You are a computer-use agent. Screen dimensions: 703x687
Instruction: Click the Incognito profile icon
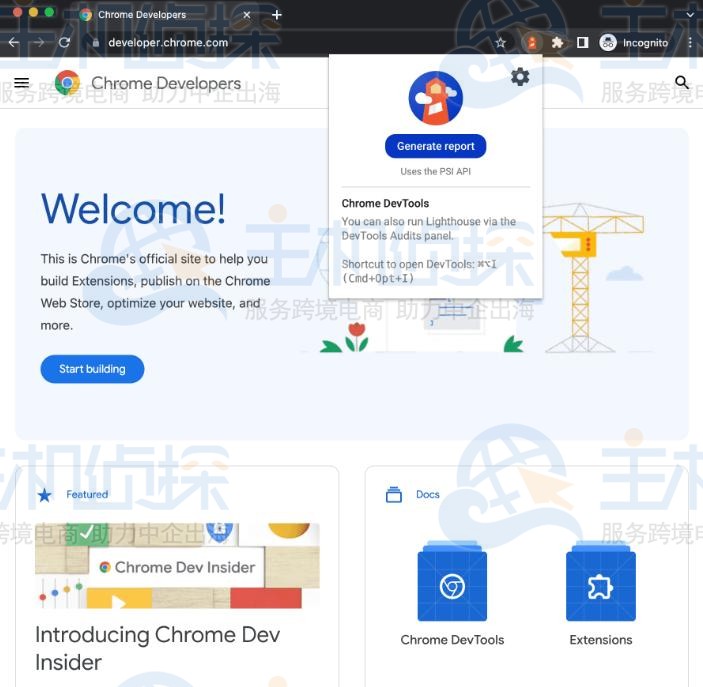tap(608, 43)
